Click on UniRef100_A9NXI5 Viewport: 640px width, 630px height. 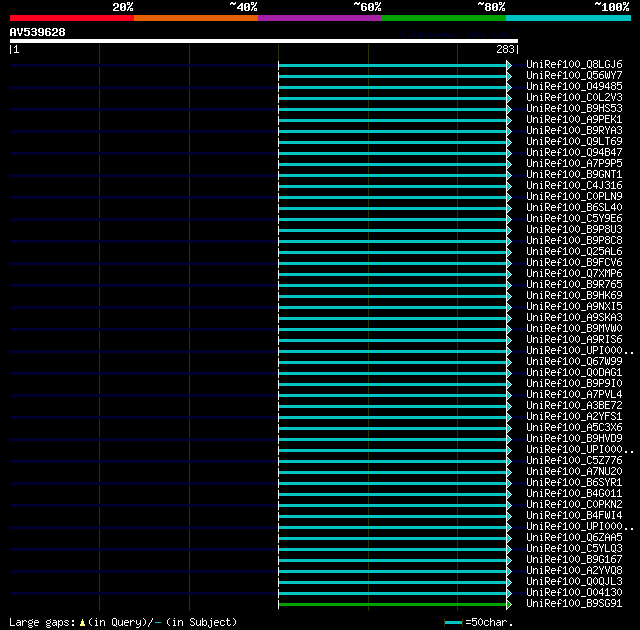pos(574,307)
